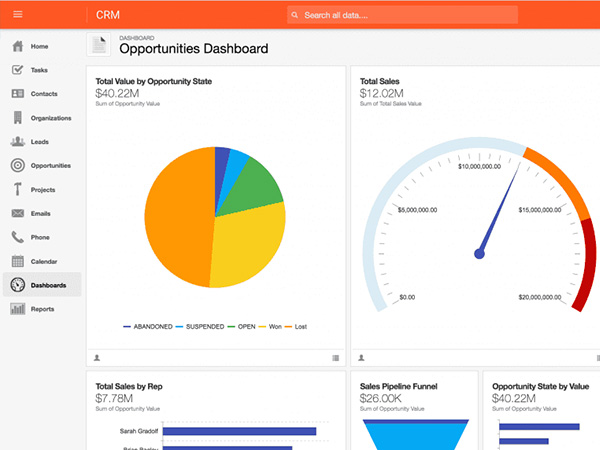Click the Projects hammer icon

(x=18, y=189)
